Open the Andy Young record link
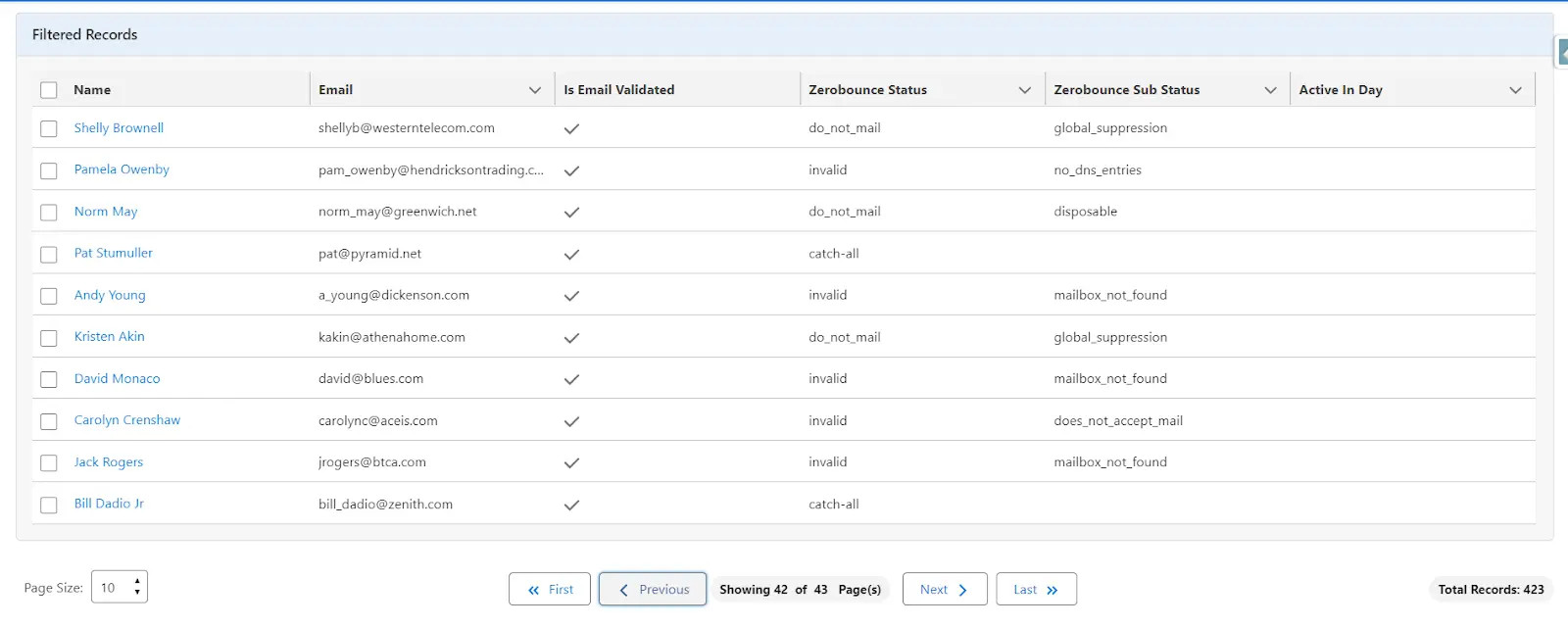This screenshot has height=627, width=1568. point(110,295)
